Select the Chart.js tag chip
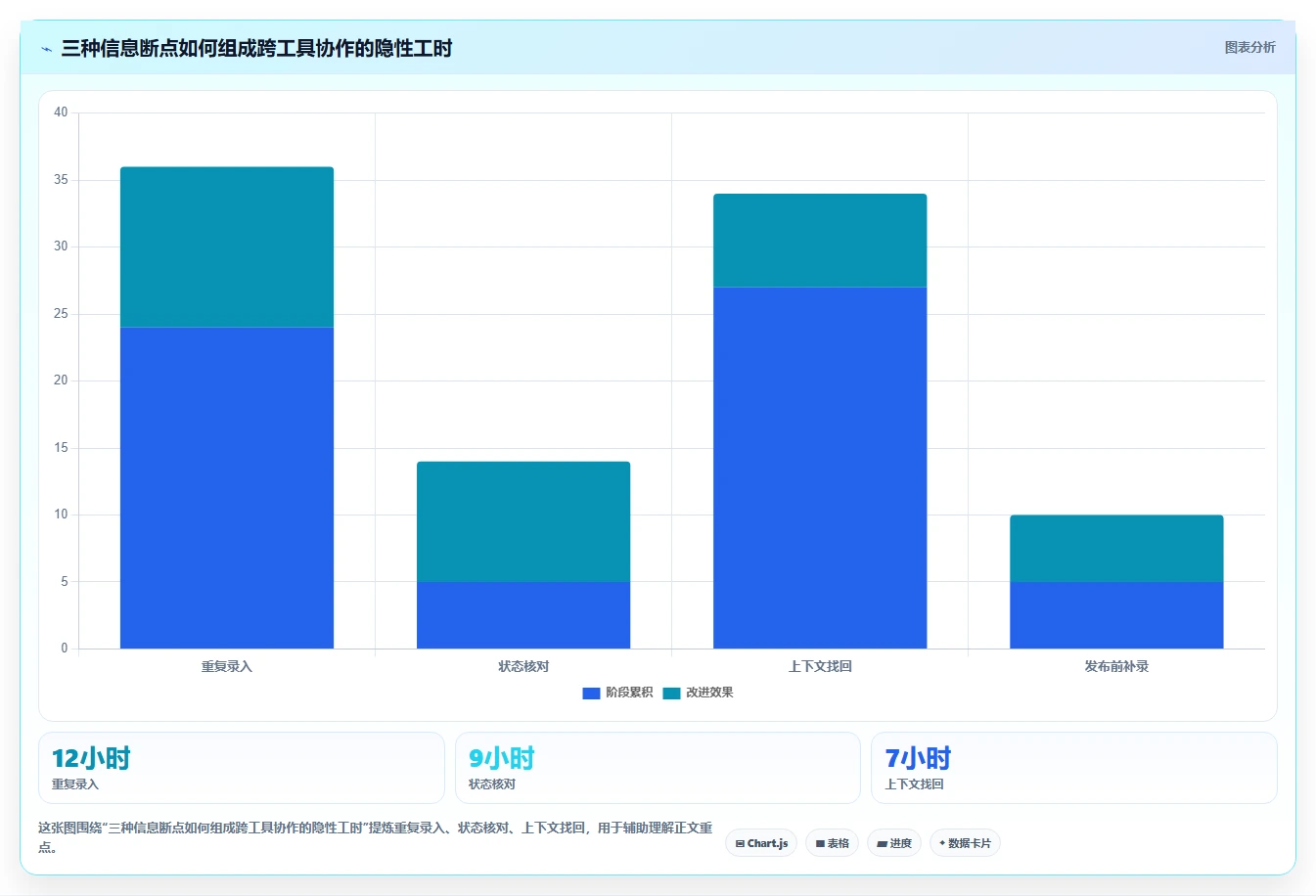The height and width of the screenshot is (896, 1316). click(x=761, y=843)
